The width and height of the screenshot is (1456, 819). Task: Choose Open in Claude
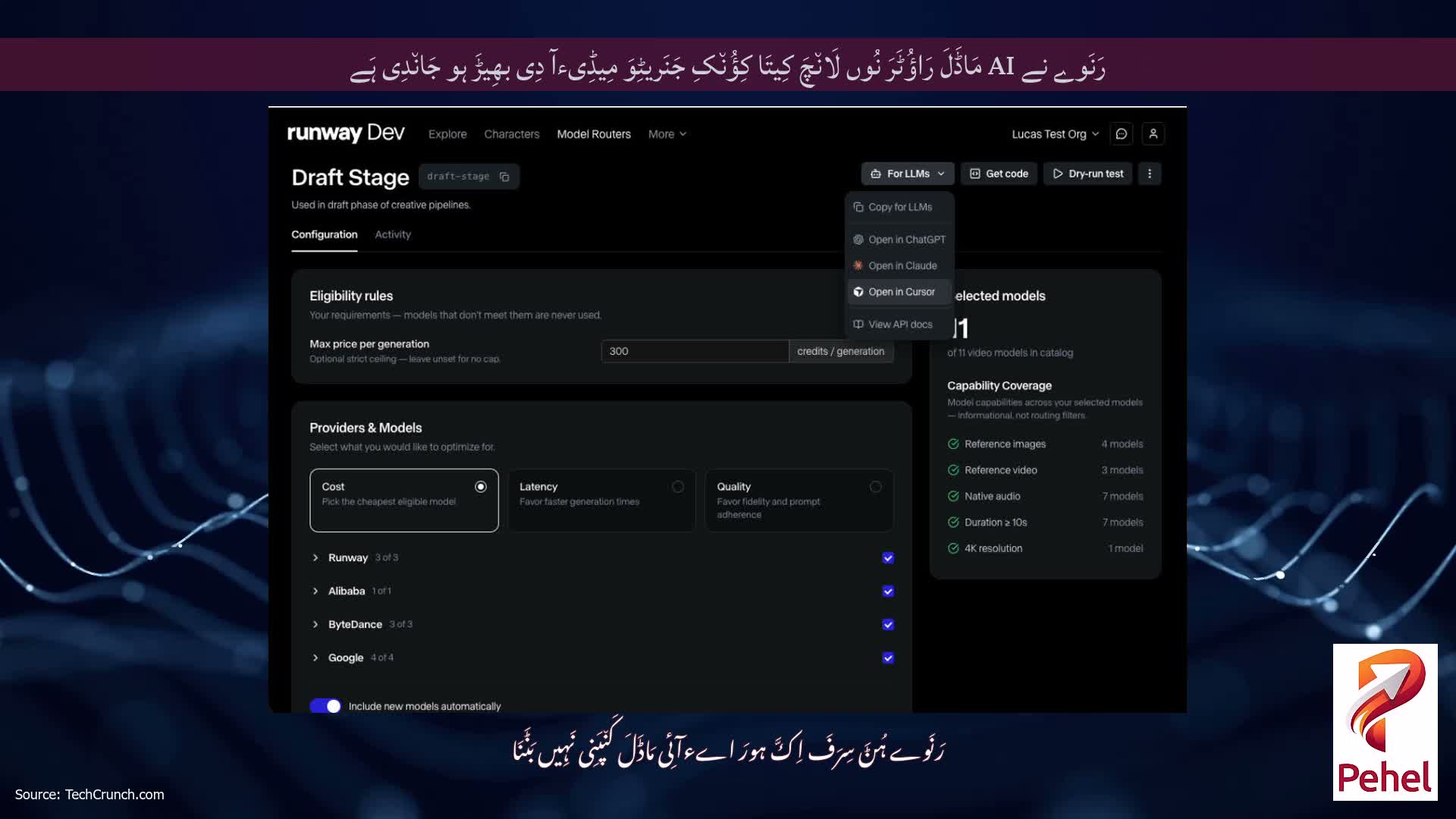coord(900,266)
